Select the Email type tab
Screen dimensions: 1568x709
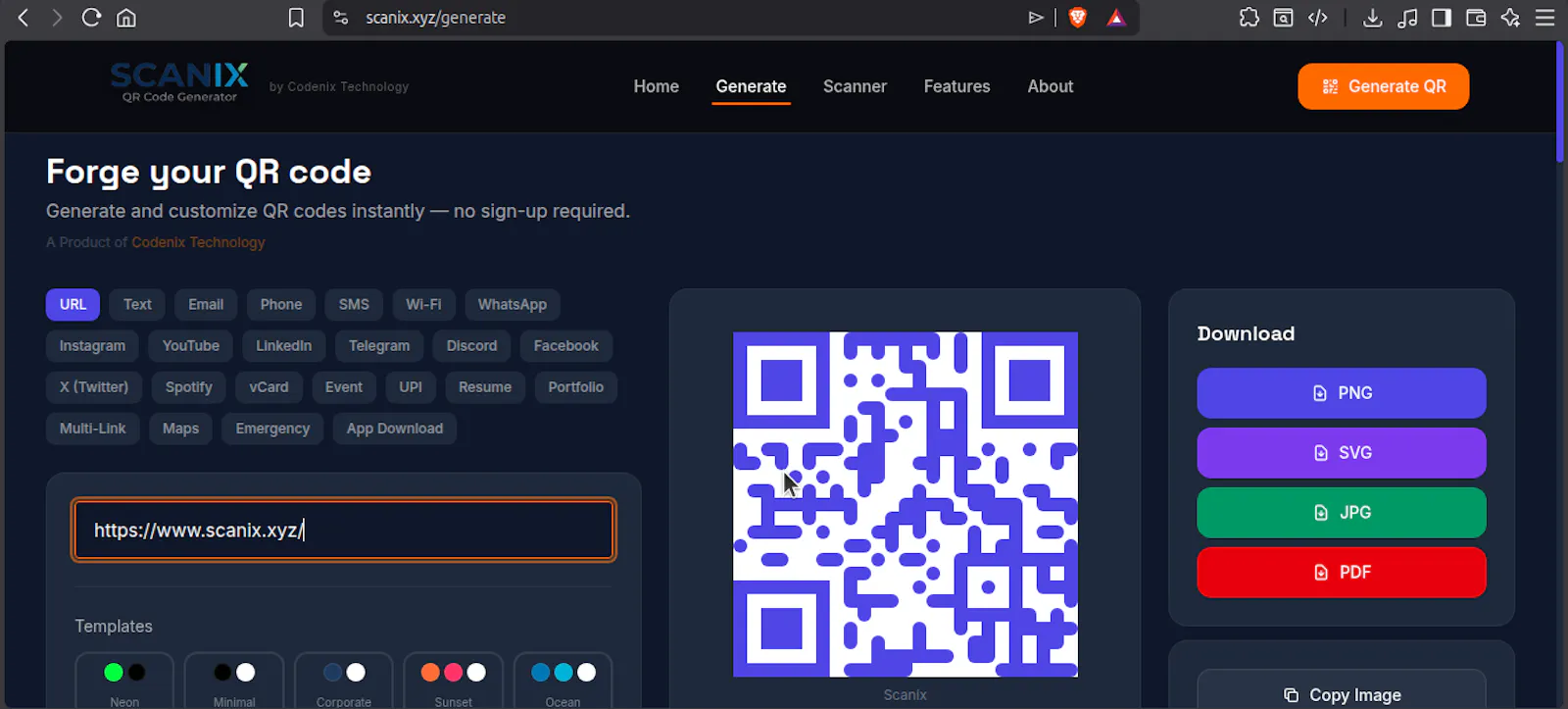(x=206, y=305)
